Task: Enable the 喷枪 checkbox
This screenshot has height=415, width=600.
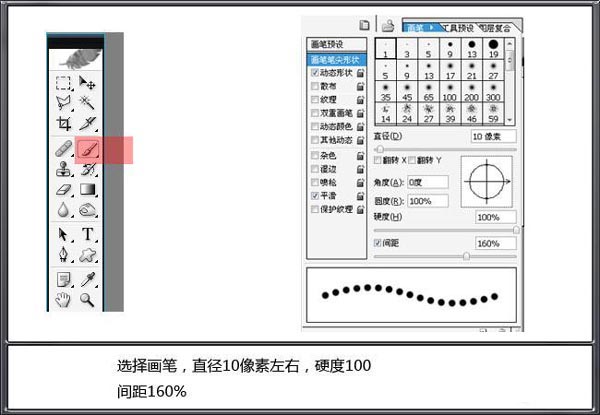Action: click(315, 182)
